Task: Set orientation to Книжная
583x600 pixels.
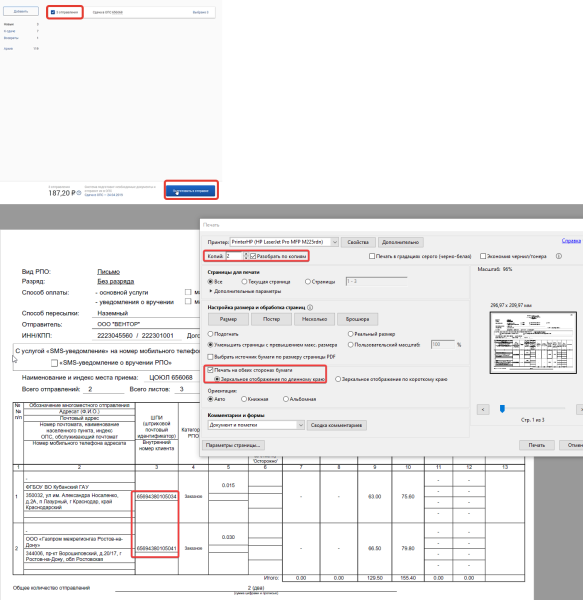Action: pos(244,399)
